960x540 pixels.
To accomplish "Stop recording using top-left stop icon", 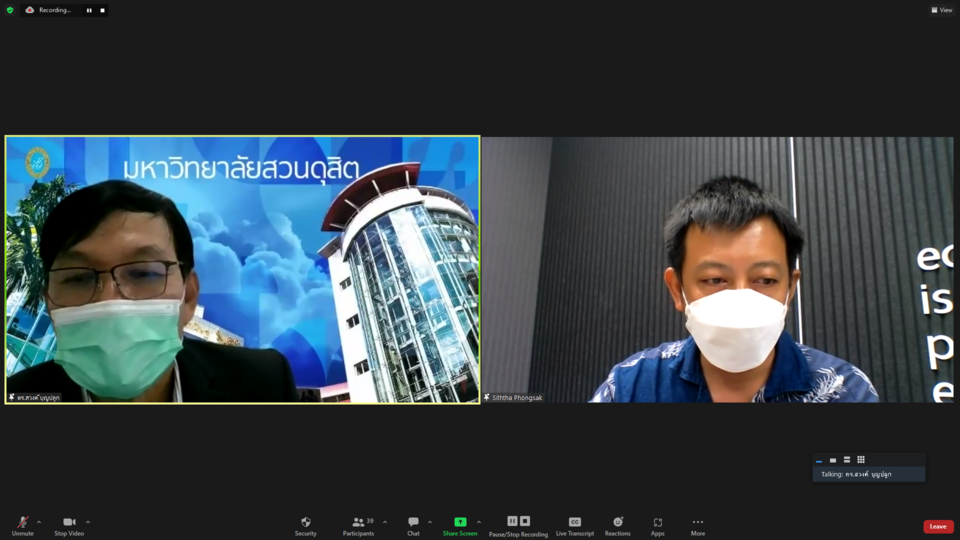I will [x=102, y=10].
